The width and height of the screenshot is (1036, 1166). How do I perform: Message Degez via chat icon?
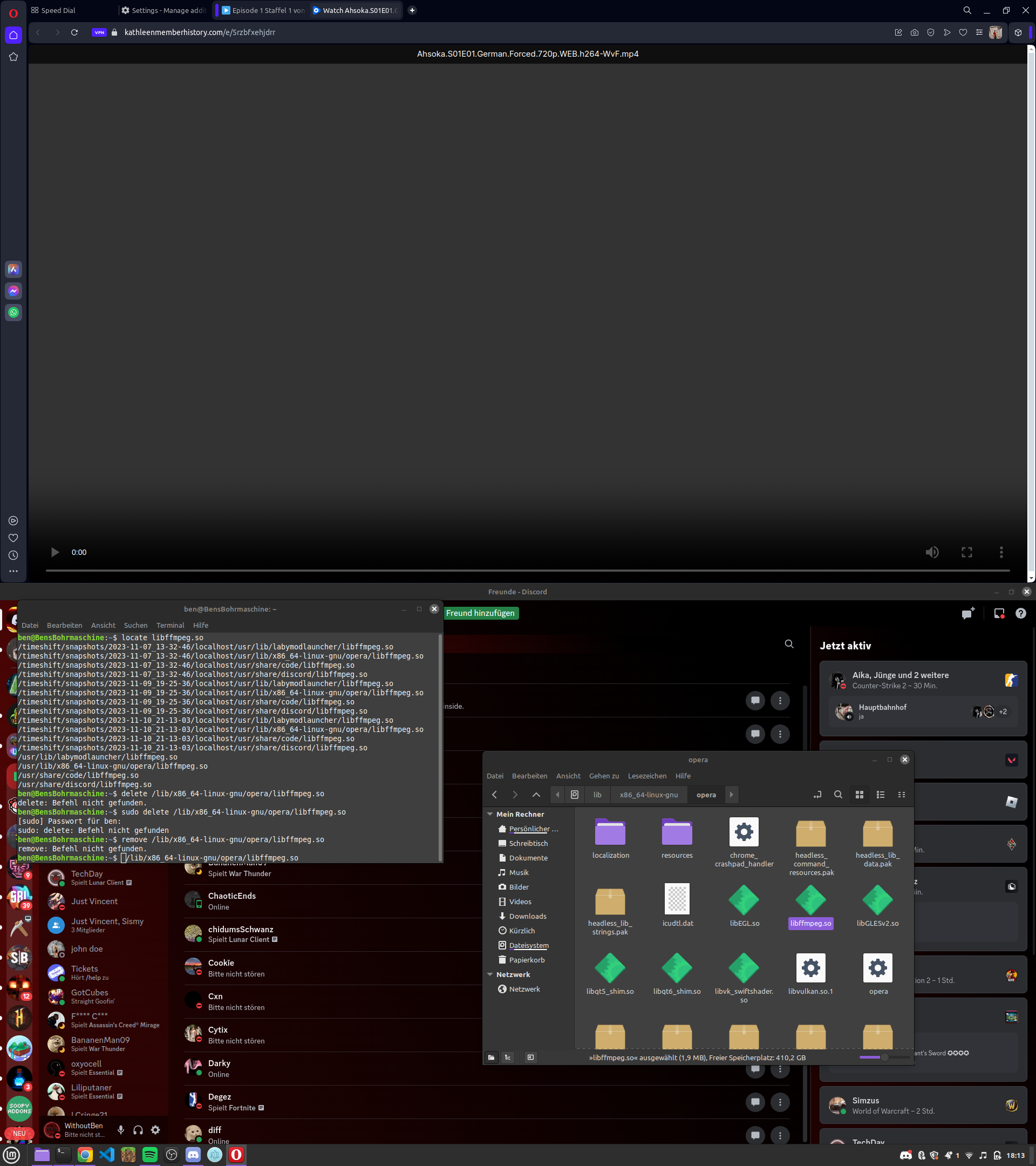pos(755,1102)
